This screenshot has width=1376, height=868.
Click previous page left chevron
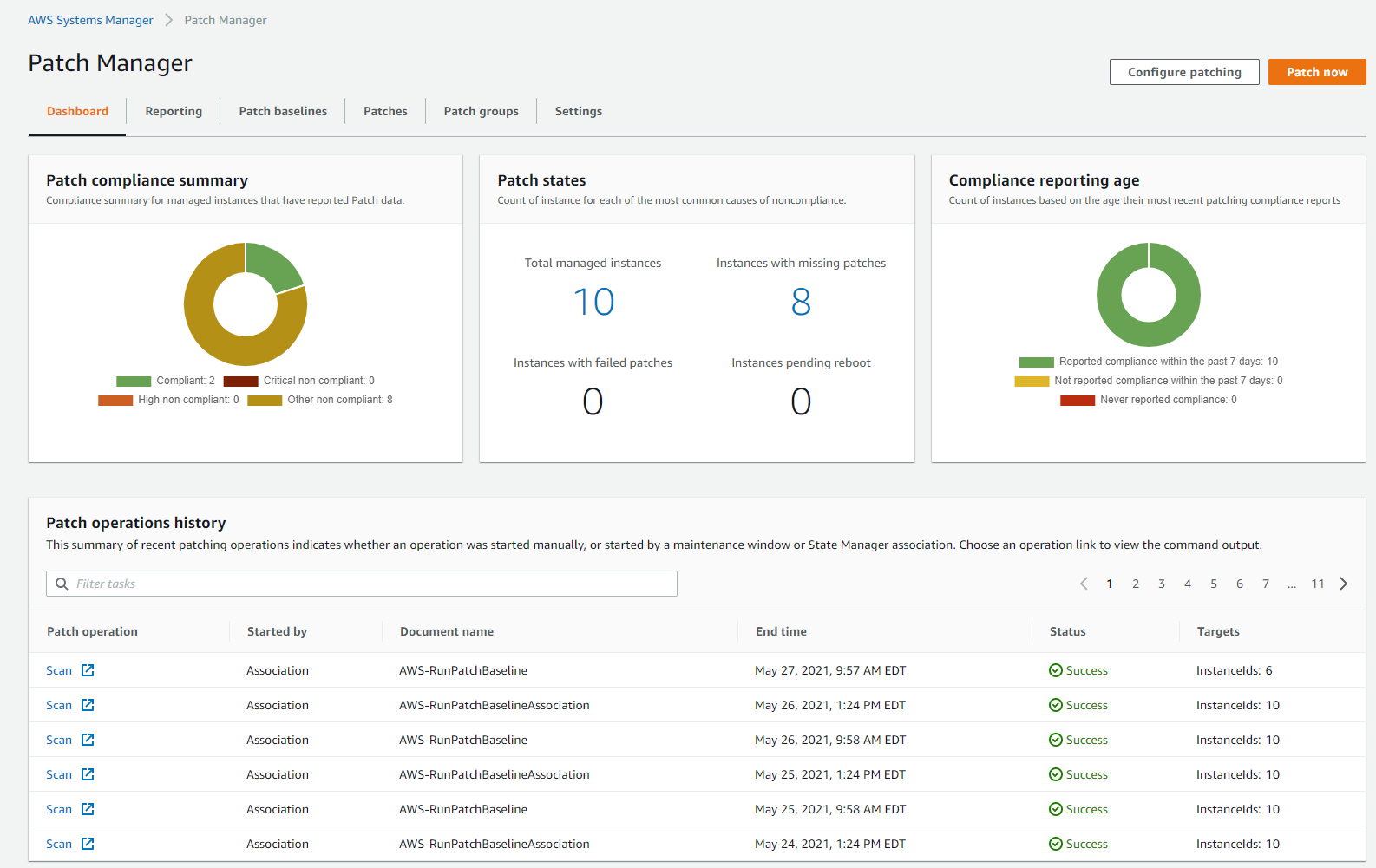pyautogui.click(x=1084, y=584)
